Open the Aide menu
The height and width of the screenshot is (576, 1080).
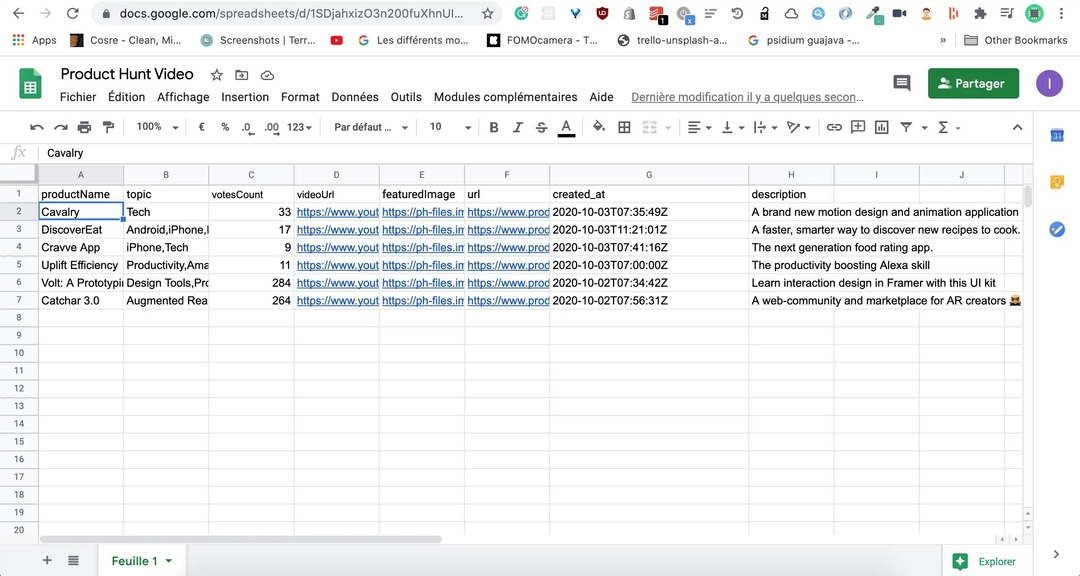[x=601, y=97]
